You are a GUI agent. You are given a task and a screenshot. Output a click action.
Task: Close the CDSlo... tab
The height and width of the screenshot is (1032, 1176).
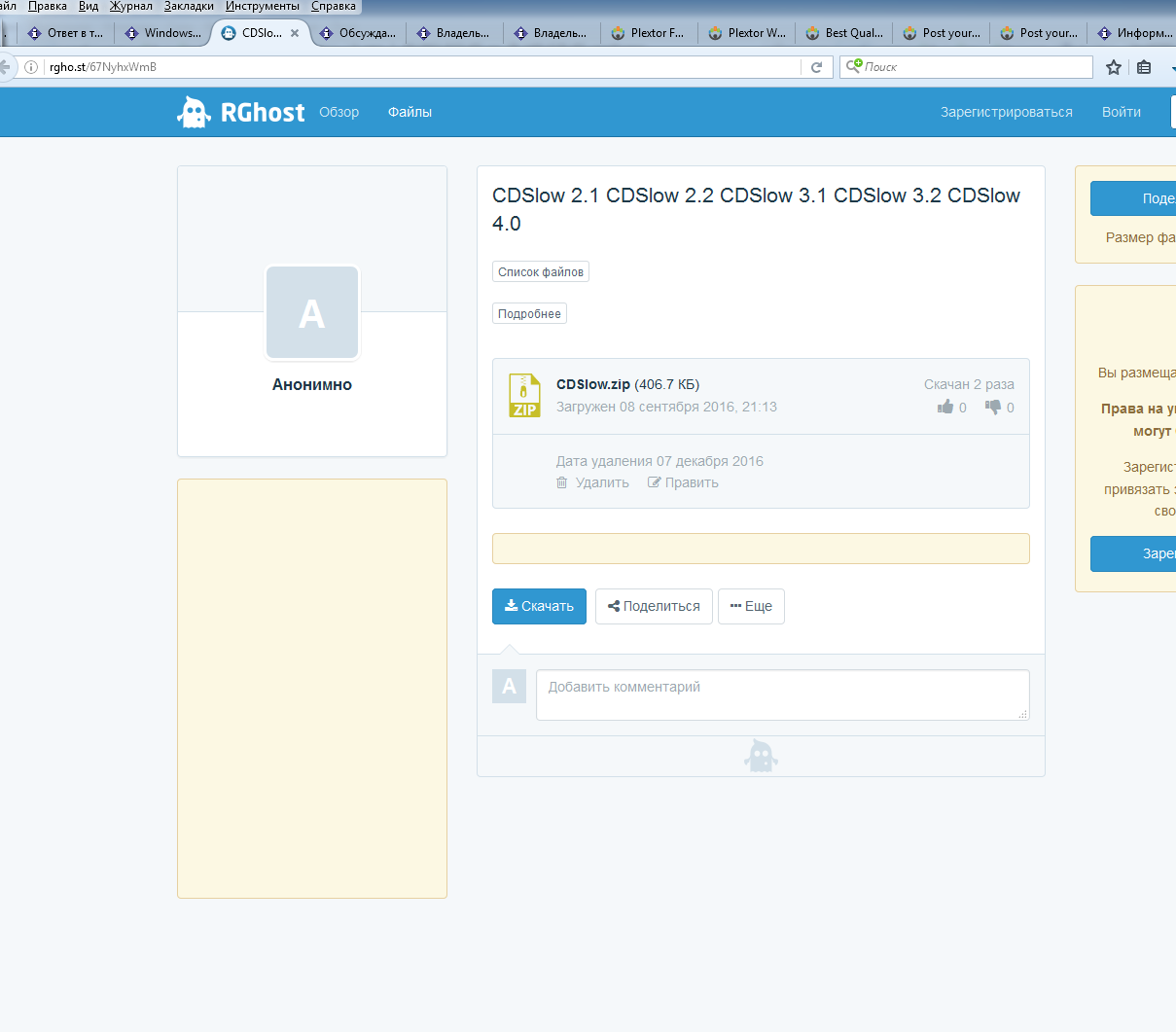coord(295,33)
